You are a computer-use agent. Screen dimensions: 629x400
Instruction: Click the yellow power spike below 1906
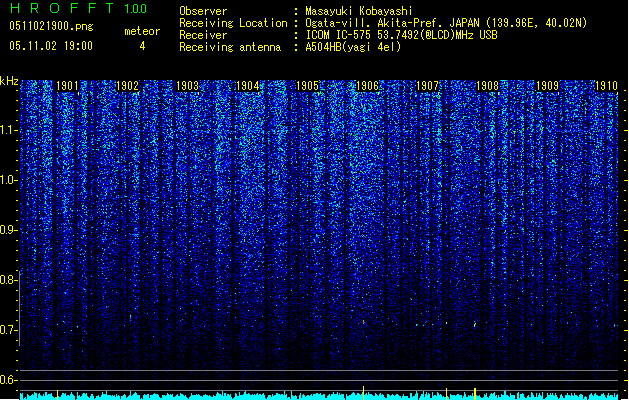pos(363,392)
